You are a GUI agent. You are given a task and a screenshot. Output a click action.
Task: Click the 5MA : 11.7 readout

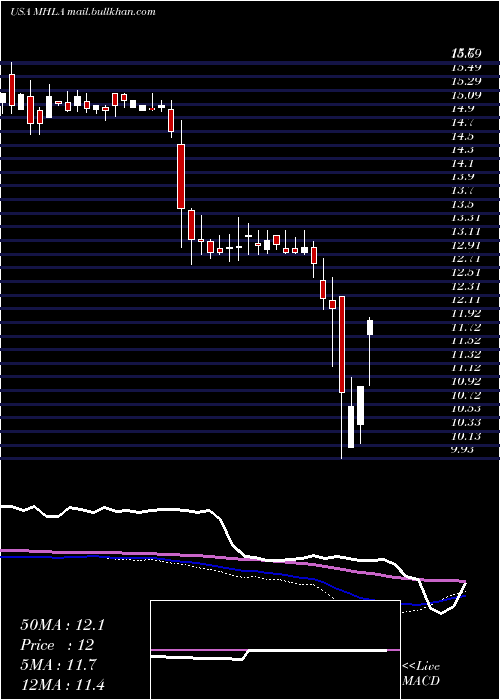click(x=58, y=665)
